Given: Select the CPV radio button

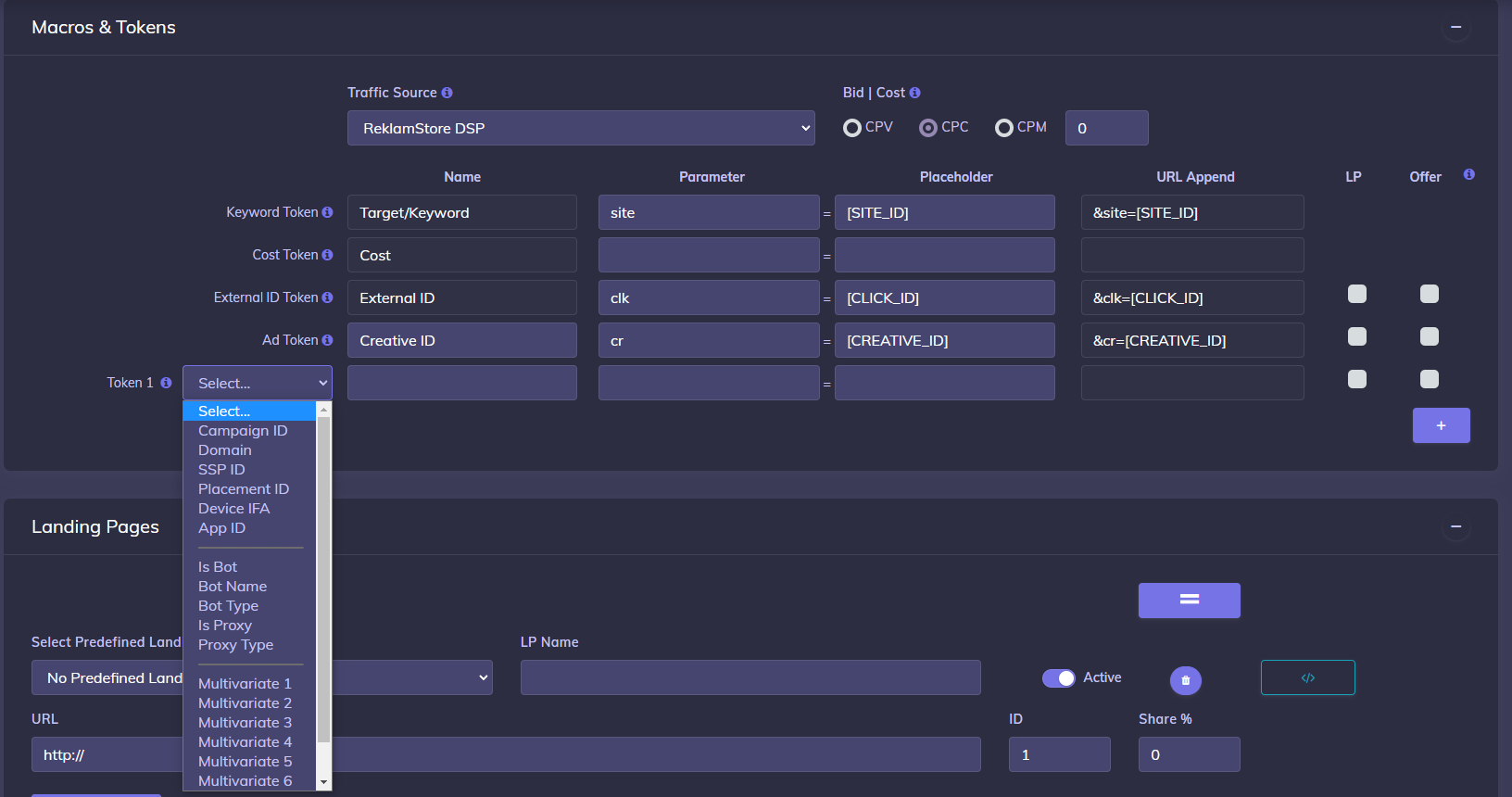Looking at the screenshot, I should pos(852,128).
